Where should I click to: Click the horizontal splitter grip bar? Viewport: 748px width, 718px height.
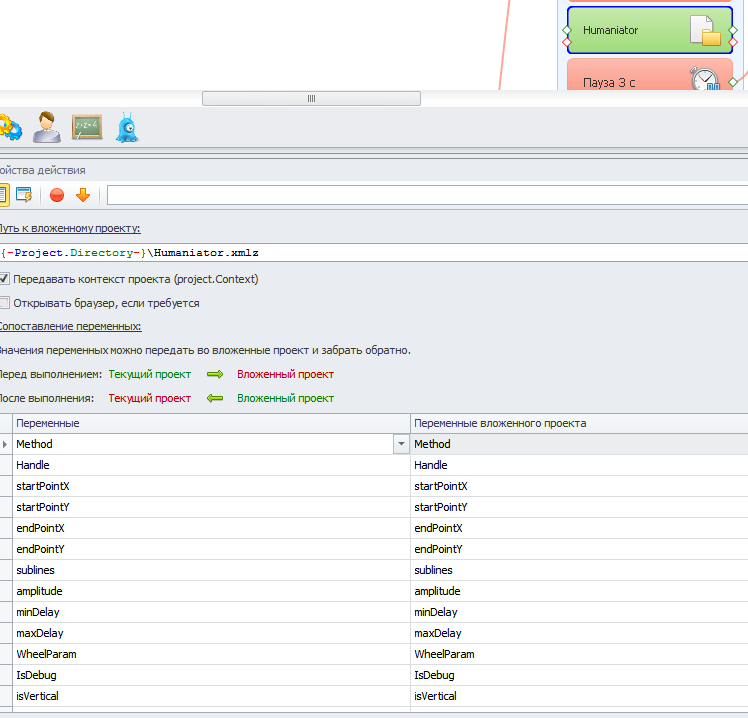pyautogui.click(x=311, y=98)
